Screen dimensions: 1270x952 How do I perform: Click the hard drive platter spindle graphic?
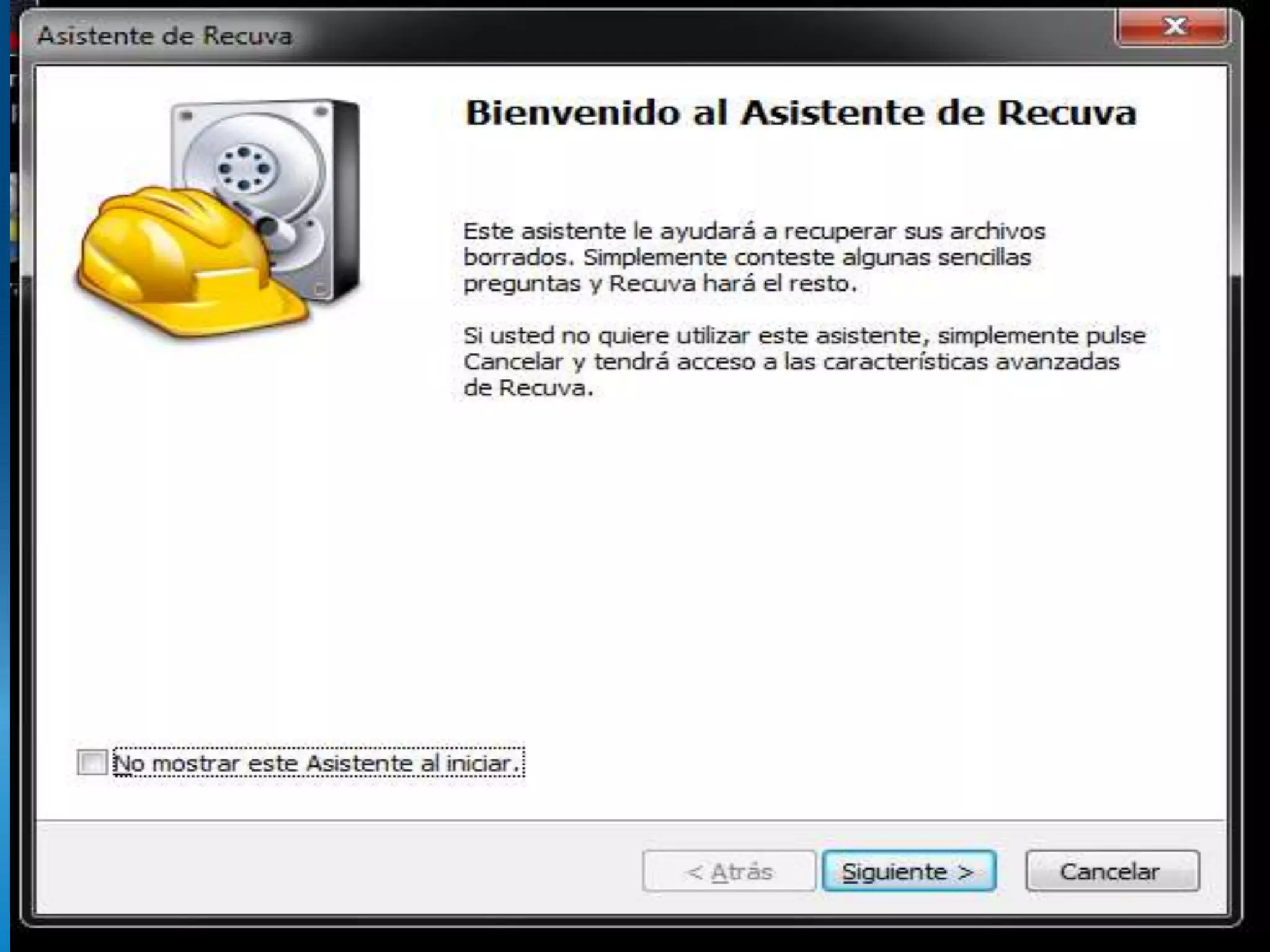(x=244, y=168)
